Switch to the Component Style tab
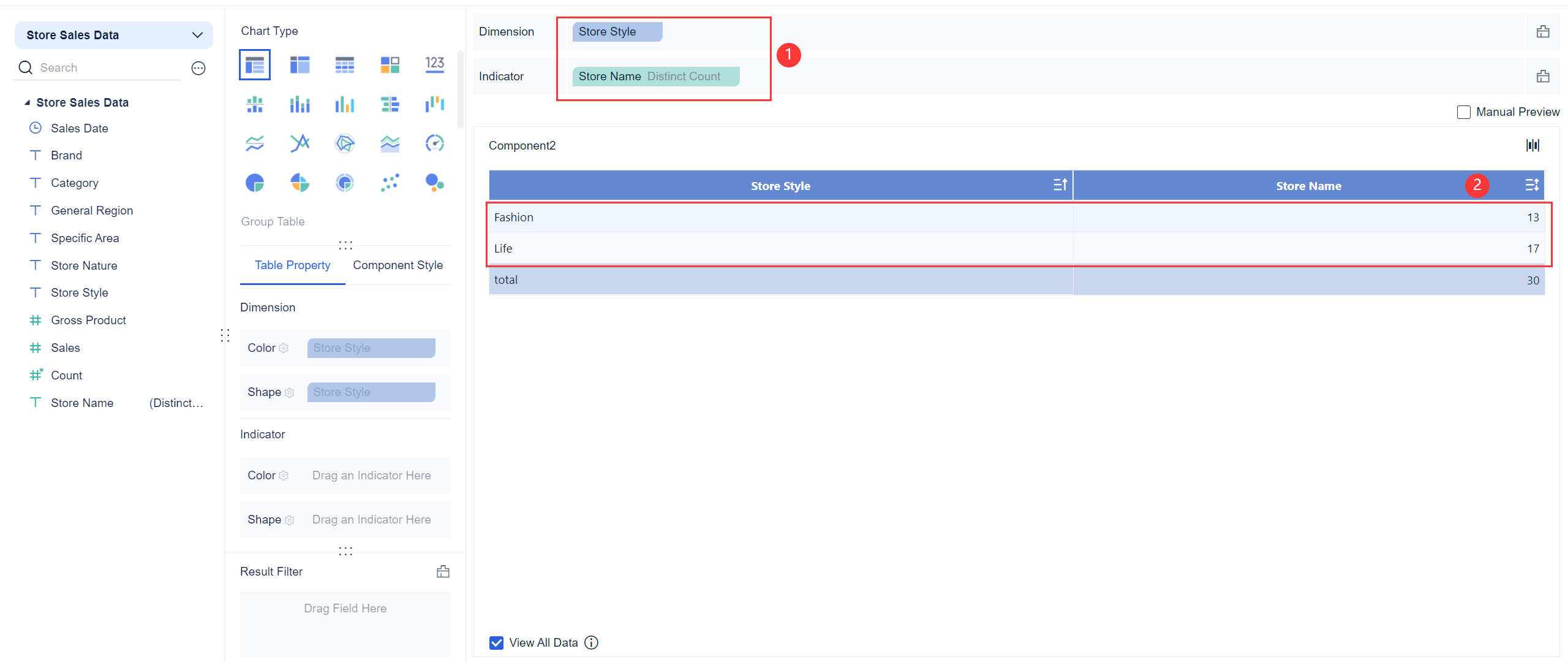The image size is (1568, 662). click(x=398, y=265)
